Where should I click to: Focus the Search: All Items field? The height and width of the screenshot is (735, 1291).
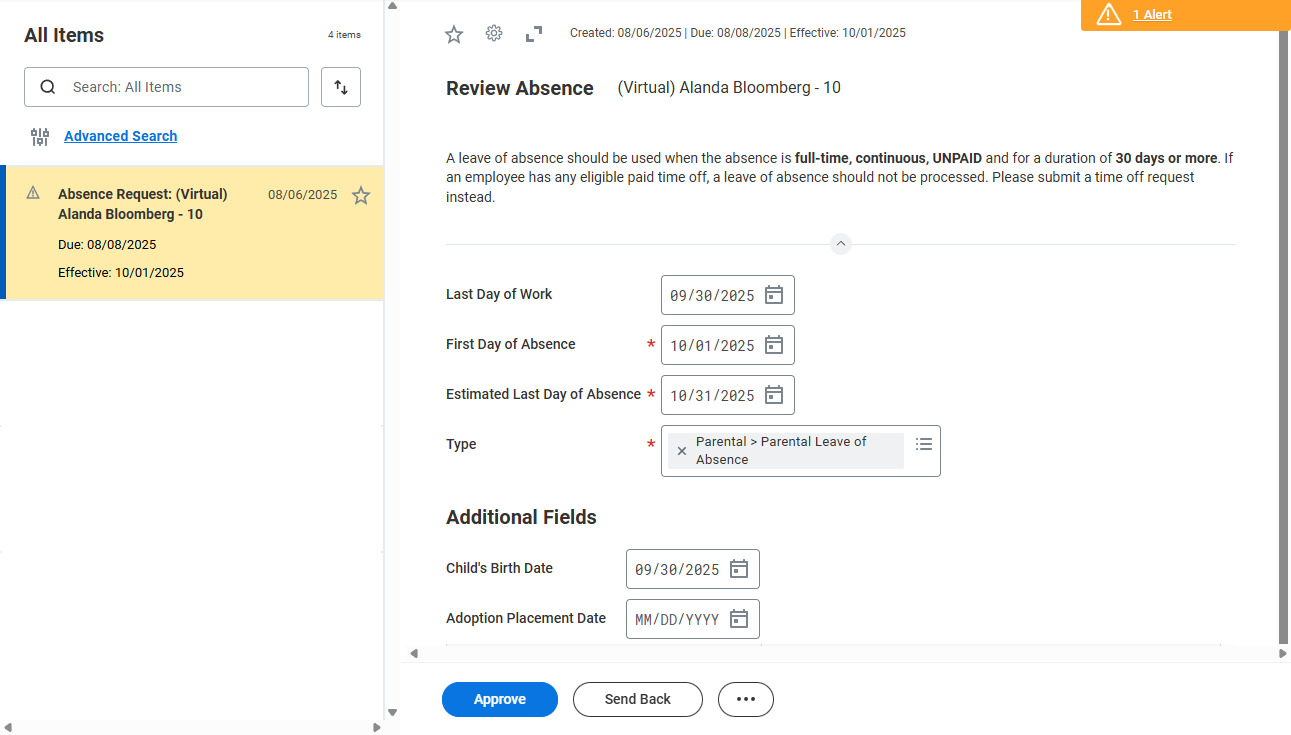pyautogui.click(x=180, y=87)
